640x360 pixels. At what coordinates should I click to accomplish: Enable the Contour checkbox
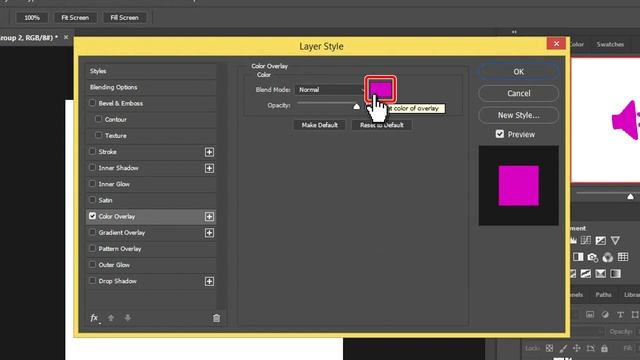tap(98, 119)
